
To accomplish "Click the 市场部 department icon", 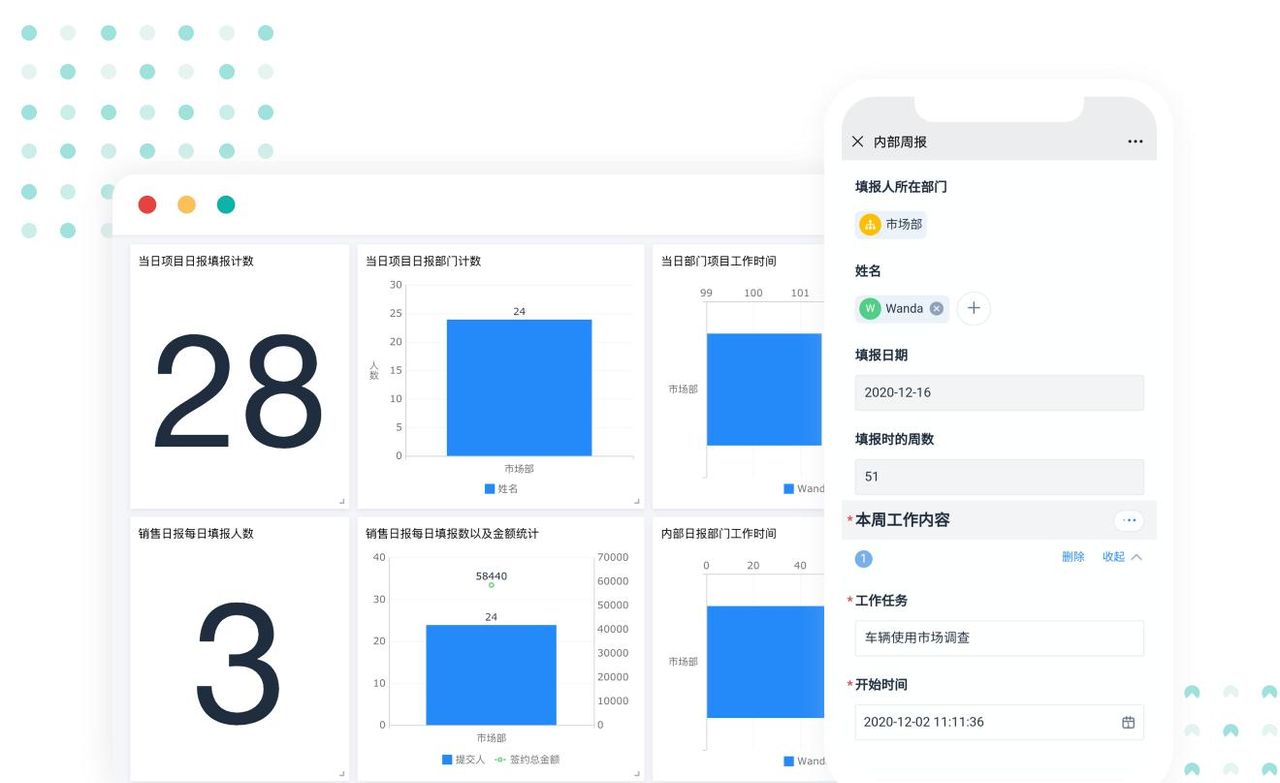I will 870,225.
